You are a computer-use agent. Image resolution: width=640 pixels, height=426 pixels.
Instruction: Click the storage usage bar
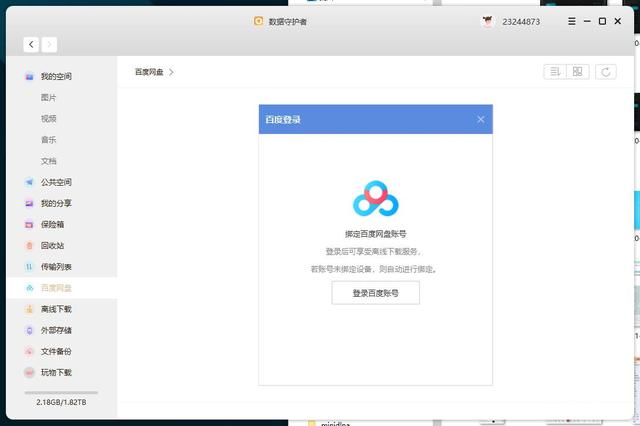(61, 393)
